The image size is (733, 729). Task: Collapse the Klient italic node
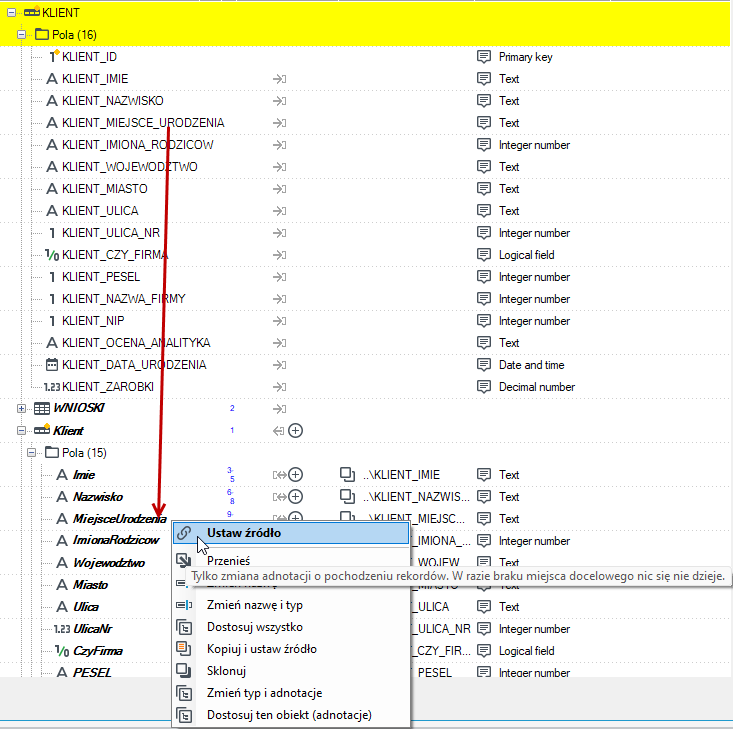pyautogui.click(x=21, y=431)
